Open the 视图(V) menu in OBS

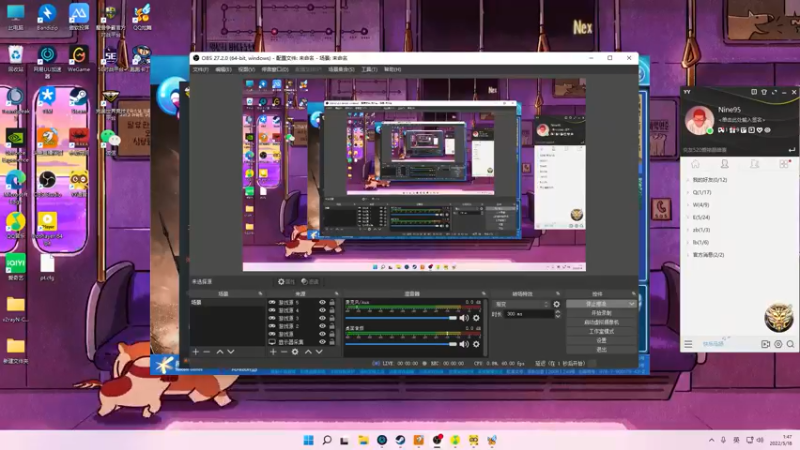[246, 69]
